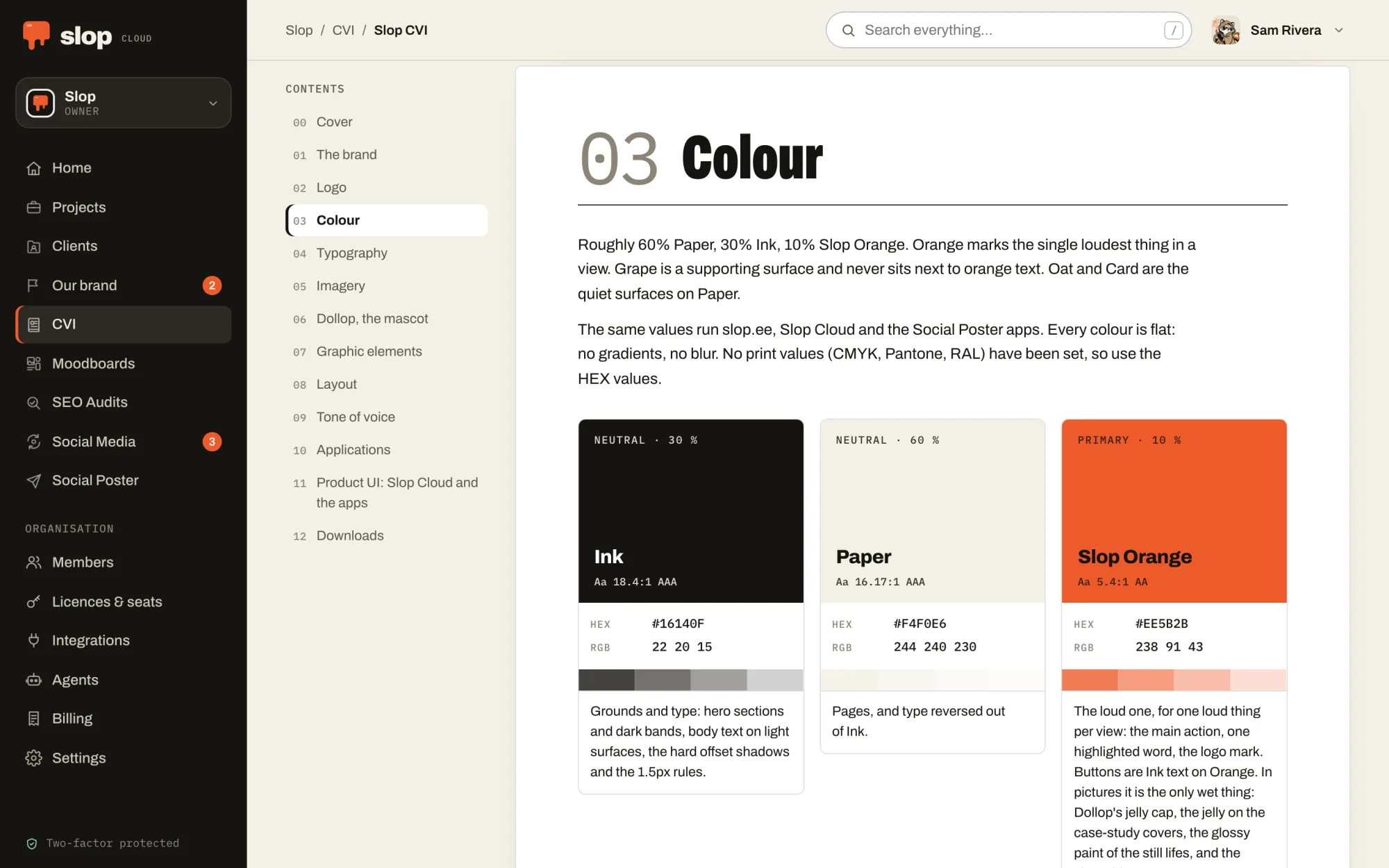Open the Logo section in contents

[x=386, y=187]
